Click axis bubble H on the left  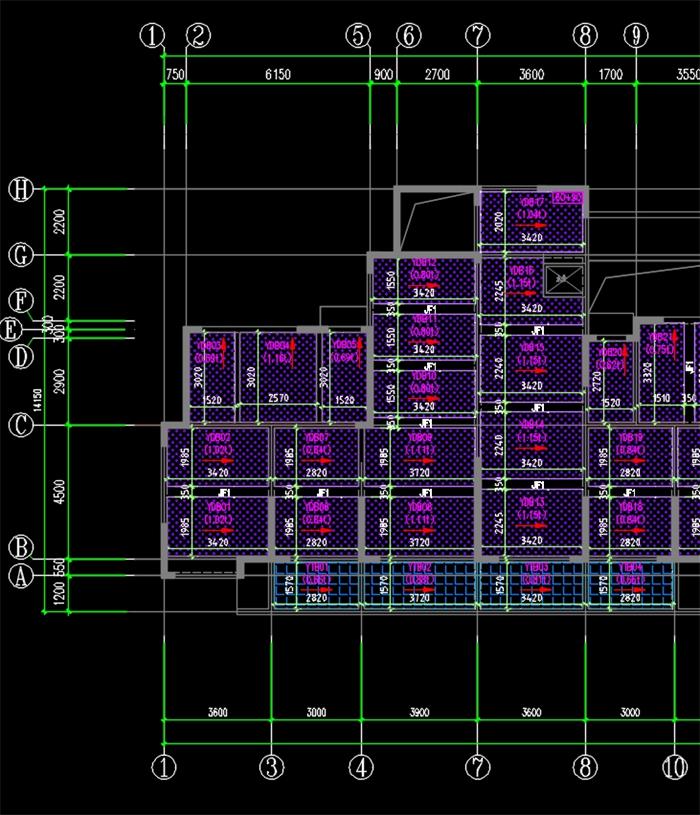click(x=21, y=189)
